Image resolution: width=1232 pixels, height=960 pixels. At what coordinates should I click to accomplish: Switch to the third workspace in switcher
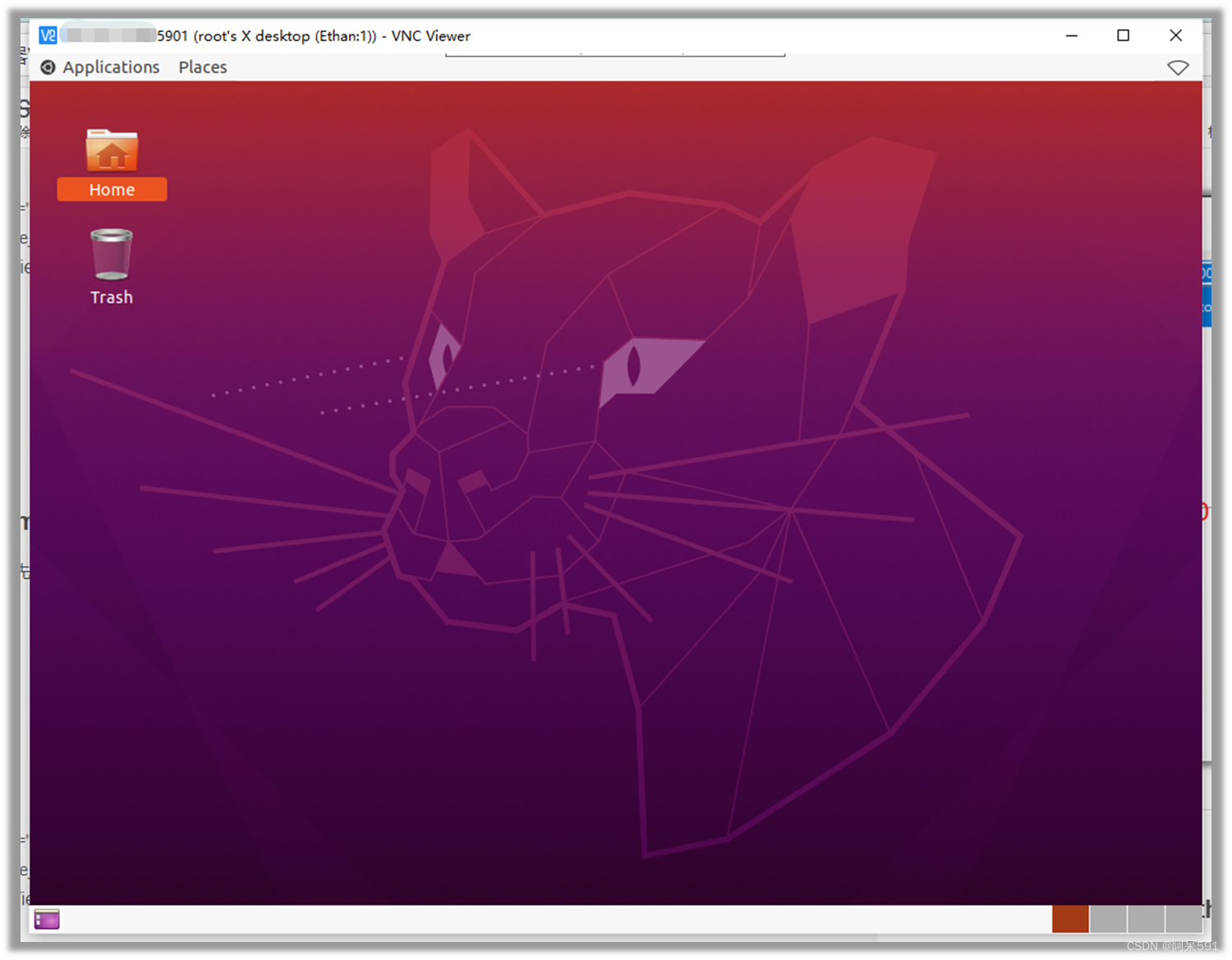(x=1146, y=919)
